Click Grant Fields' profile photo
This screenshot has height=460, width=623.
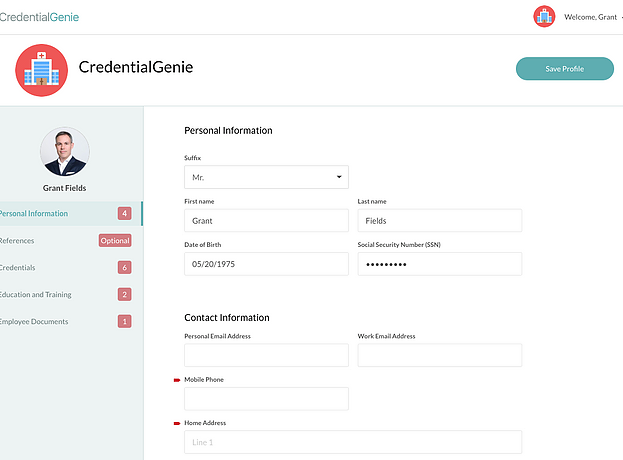pos(65,151)
